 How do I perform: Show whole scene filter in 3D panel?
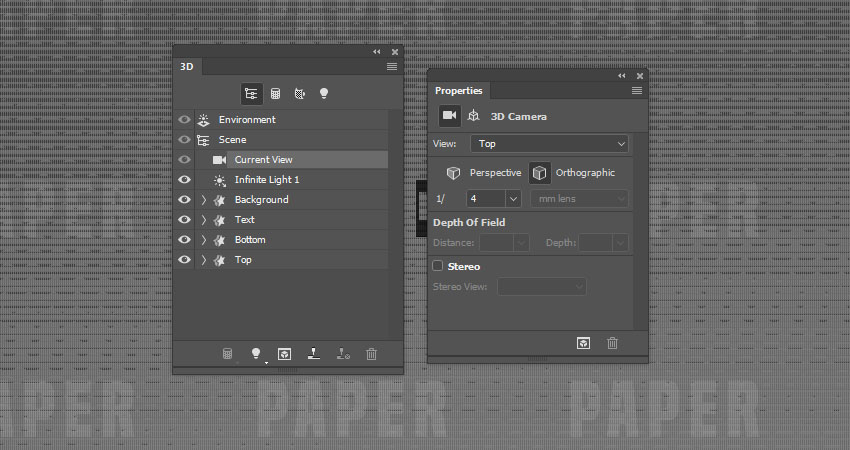coord(252,94)
